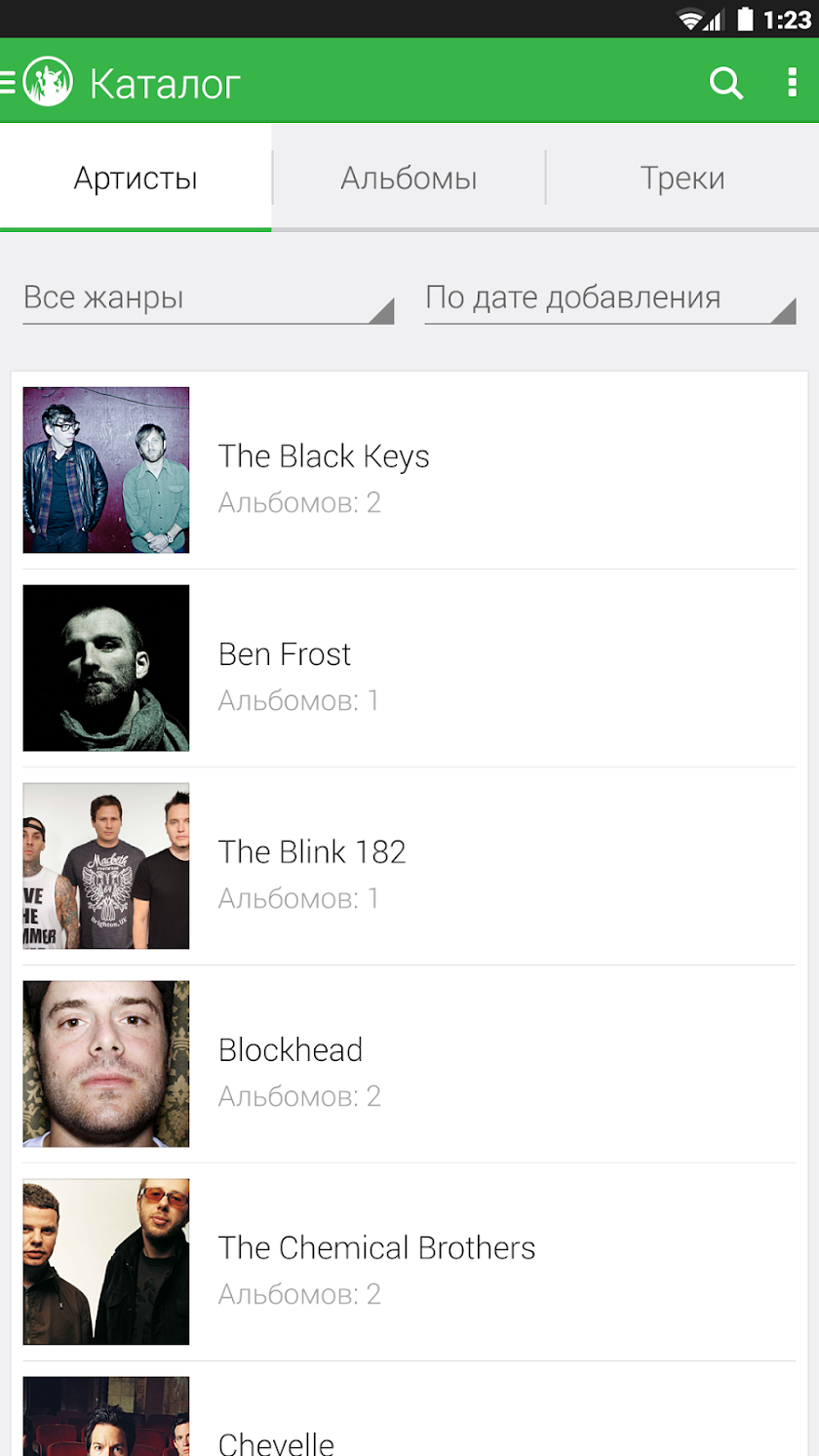Open the Ben Frost portrait thumbnail
Image resolution: width=819 pixels, height=1456 pixels.
pyautogui.click(x=106, y=668)
